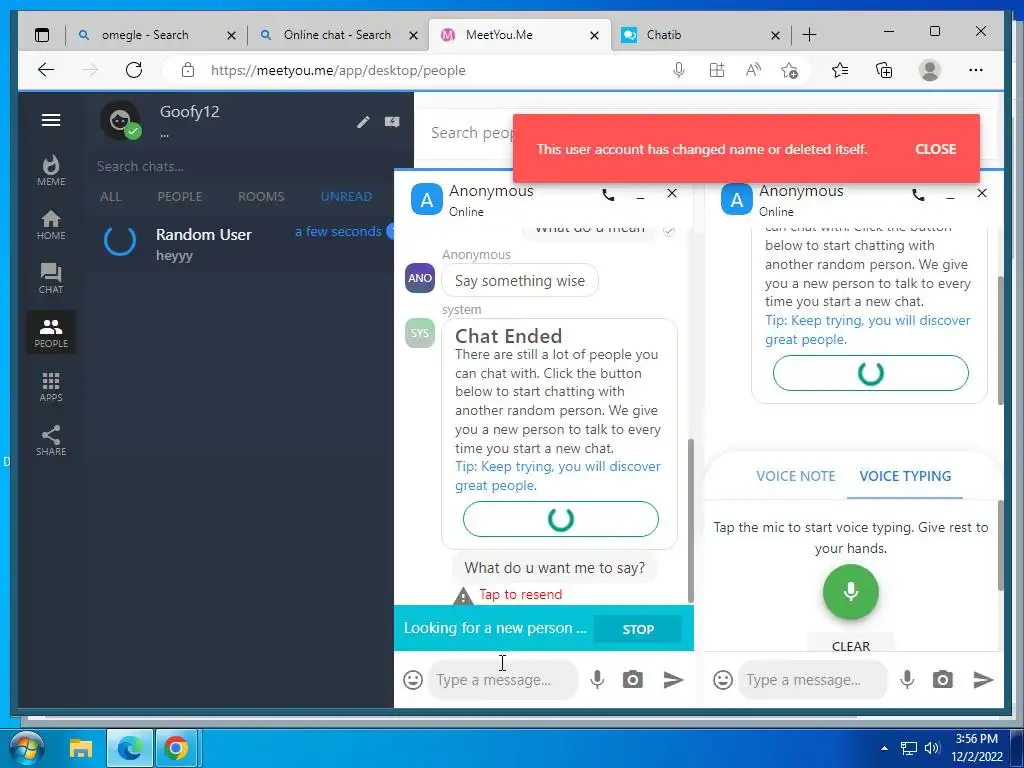Show ALL chats filter
Screen dimensions: 1024x768
111,197
